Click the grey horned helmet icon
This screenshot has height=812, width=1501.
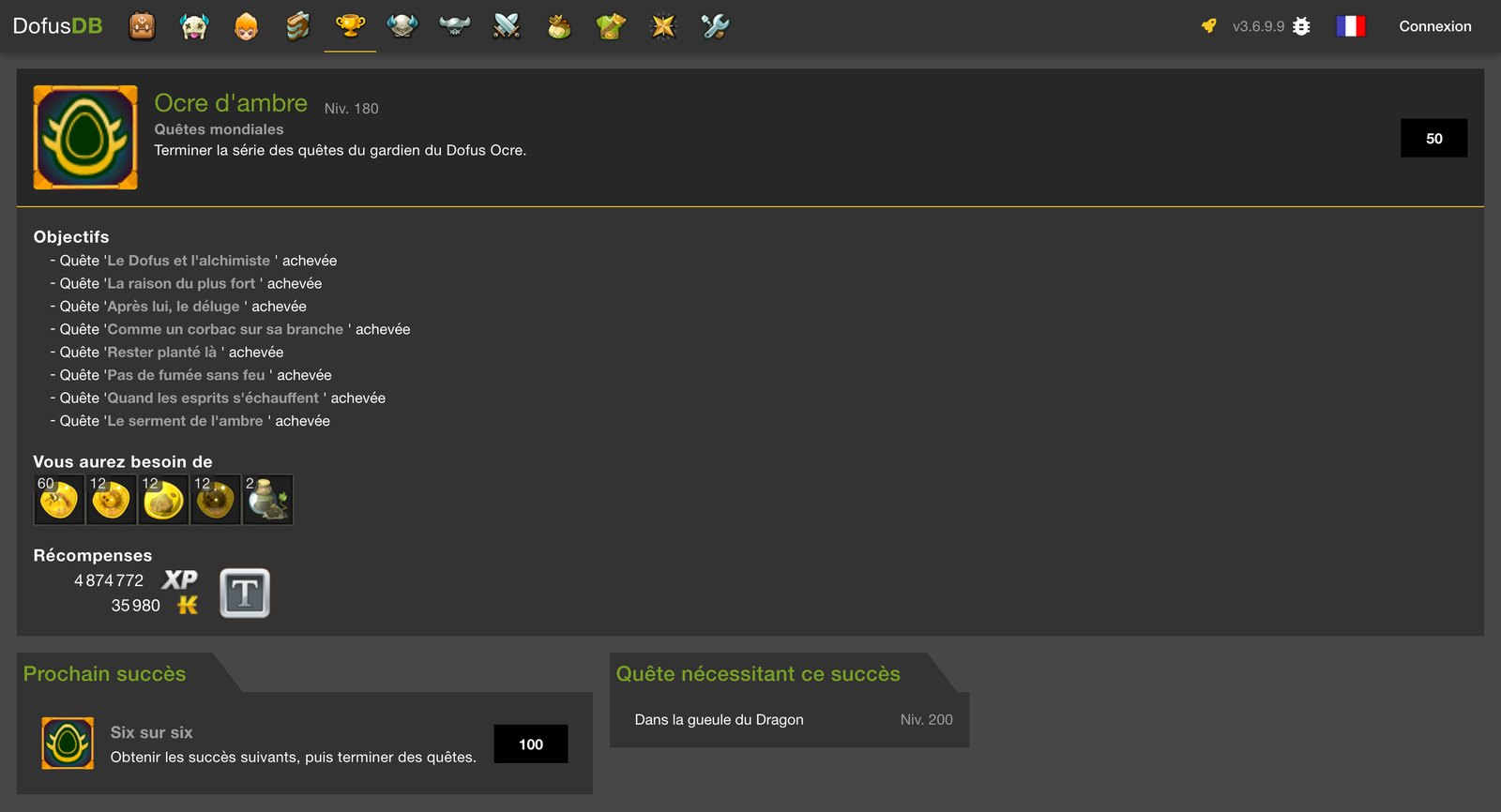455,26
